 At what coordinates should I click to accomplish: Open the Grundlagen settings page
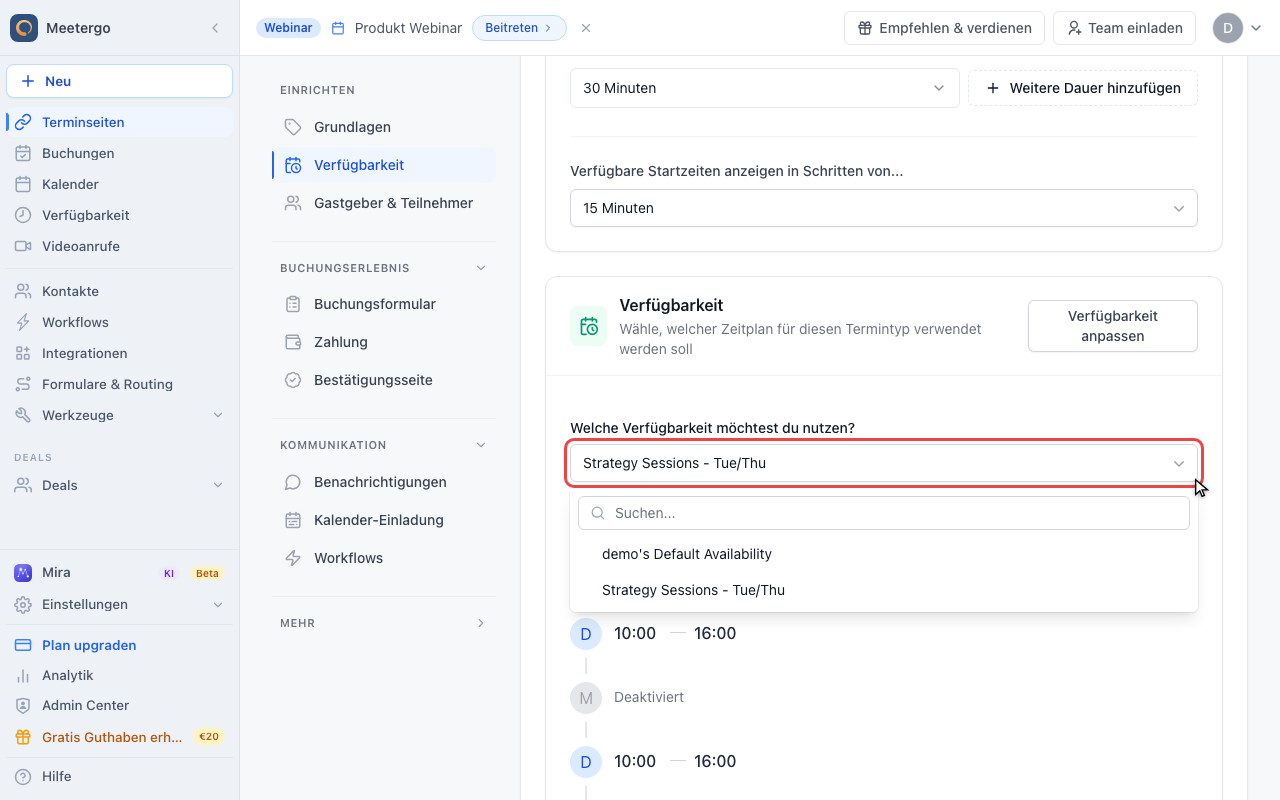[384, 127]
